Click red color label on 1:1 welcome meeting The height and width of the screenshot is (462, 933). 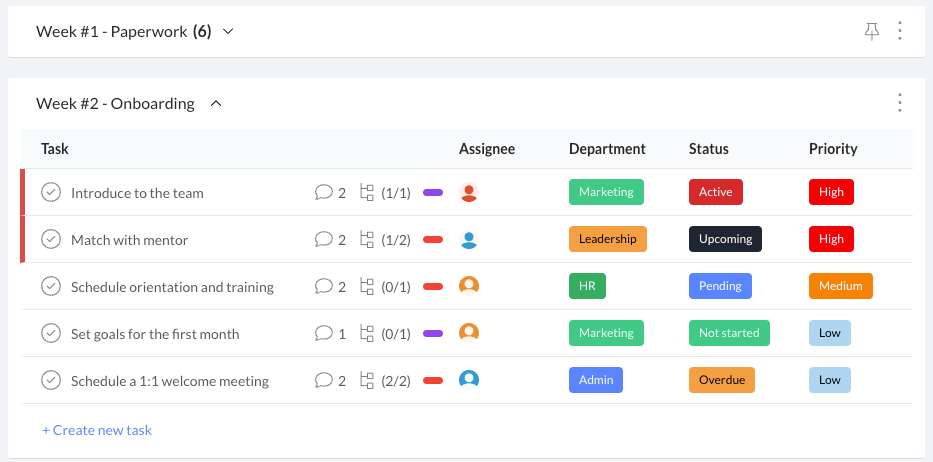433,380
